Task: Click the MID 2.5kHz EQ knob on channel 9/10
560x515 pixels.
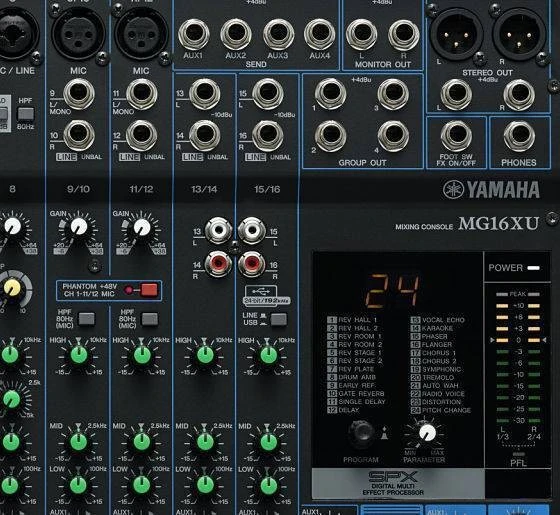Action: [x=79, y=442]
